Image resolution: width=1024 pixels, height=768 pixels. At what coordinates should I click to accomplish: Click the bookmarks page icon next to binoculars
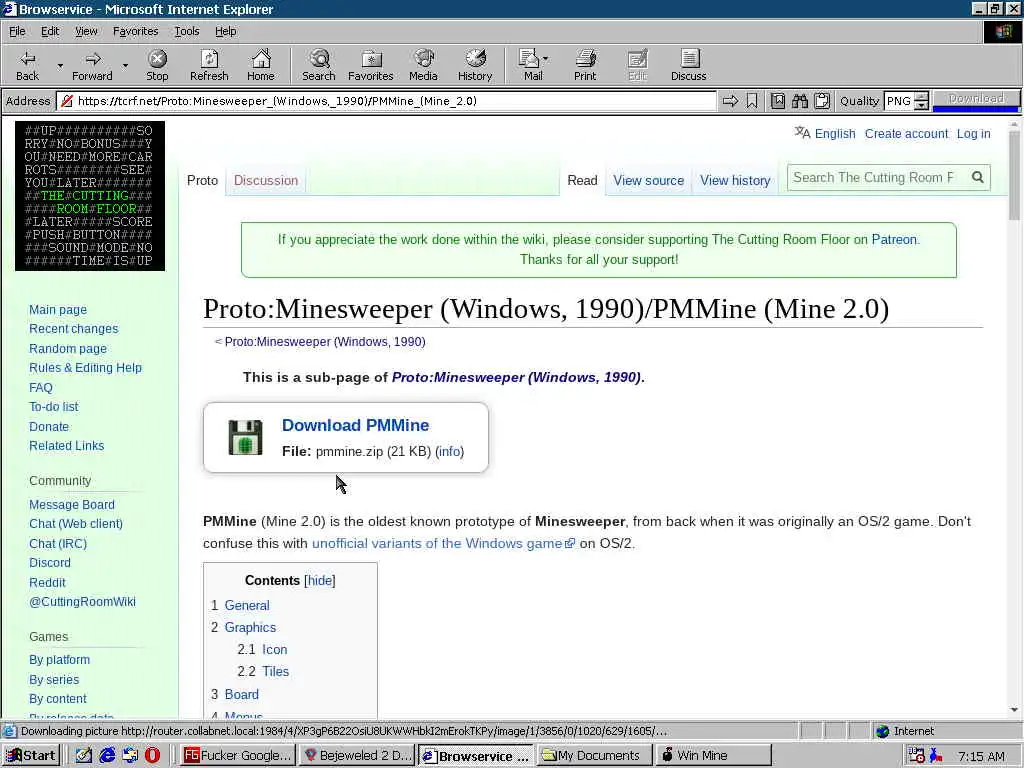point(777,101)
